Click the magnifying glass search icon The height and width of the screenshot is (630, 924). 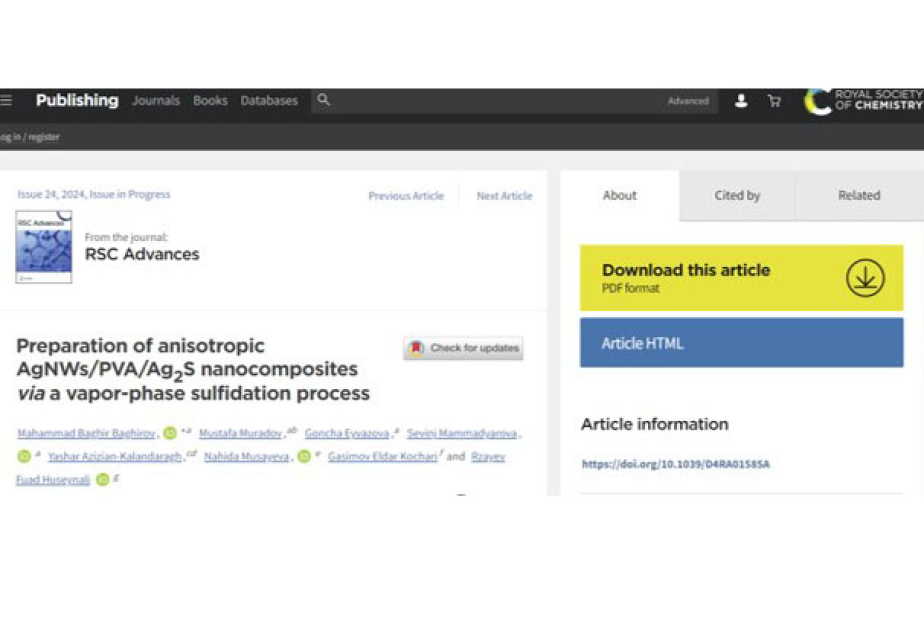pyautogui.click(x=324, y=100)
